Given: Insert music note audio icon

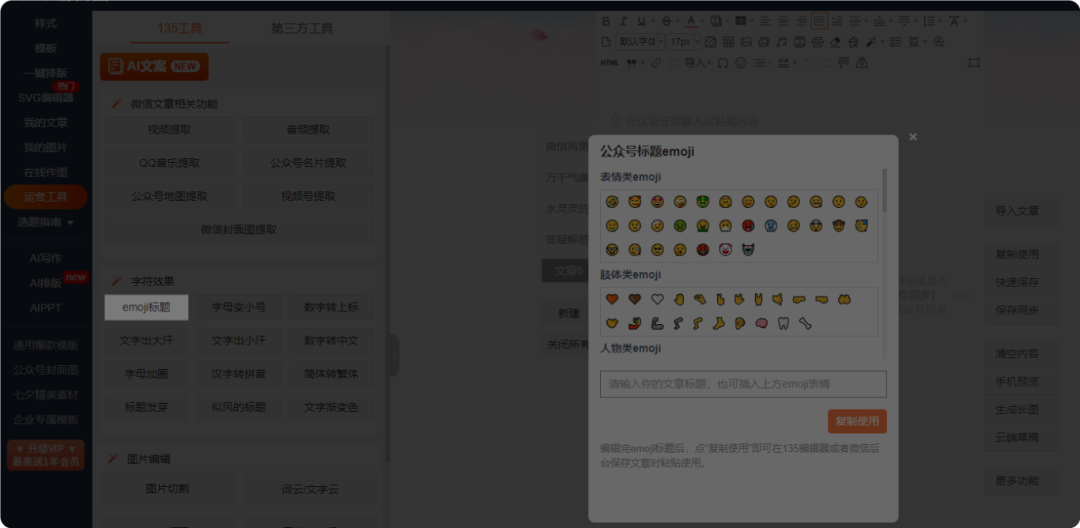Looking at the screenshot, I should tap(782, 42).
